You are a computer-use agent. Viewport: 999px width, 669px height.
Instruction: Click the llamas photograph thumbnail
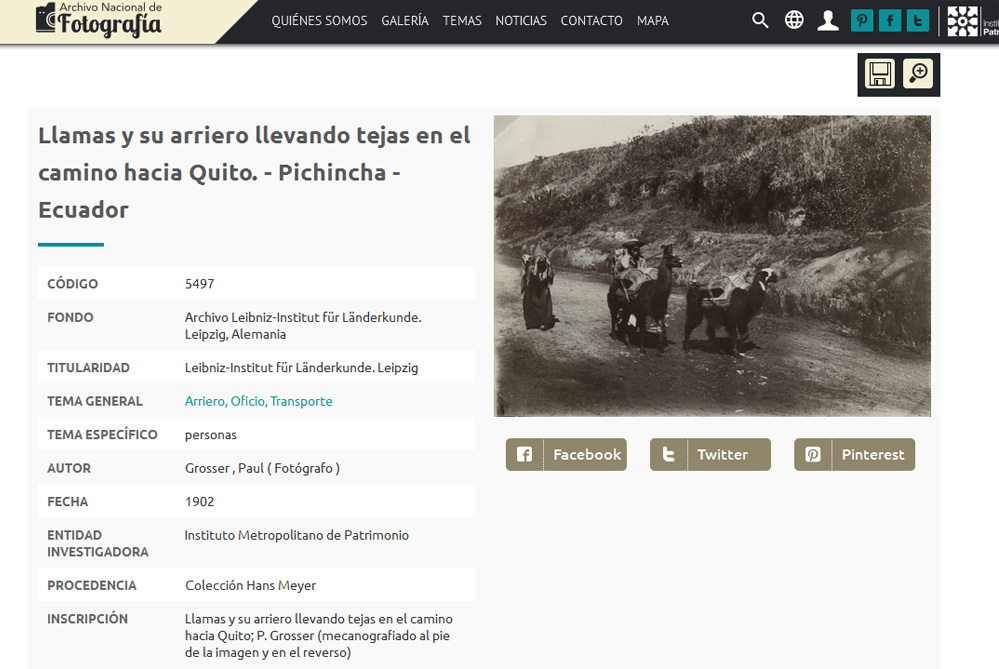click(x=712, y=266)
